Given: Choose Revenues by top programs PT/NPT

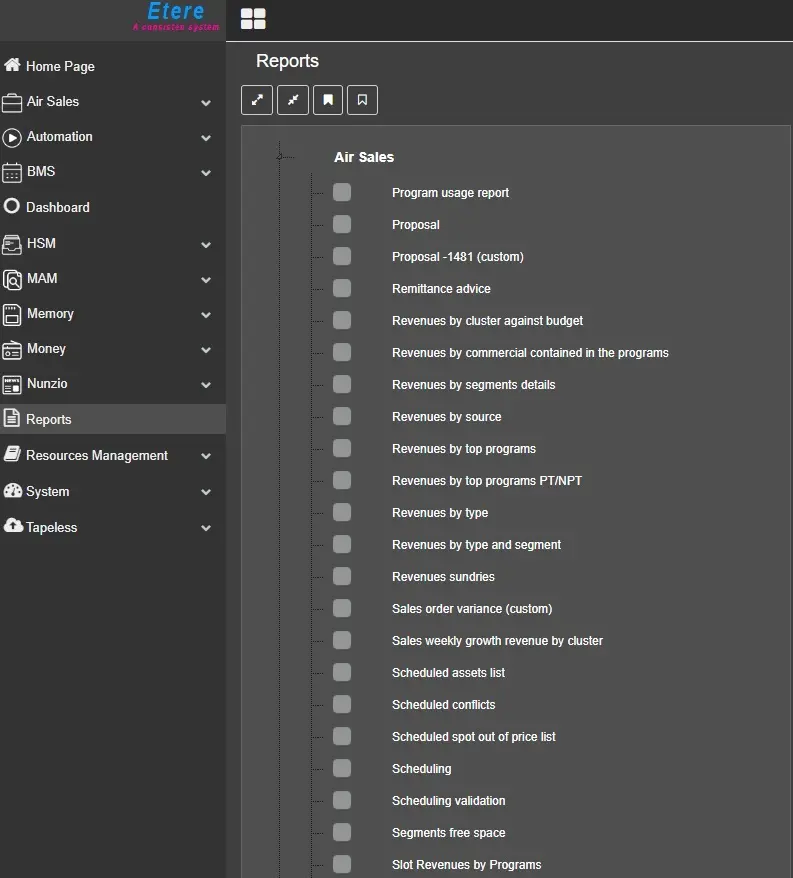Looking at the screenshot, I should (486, 481).
